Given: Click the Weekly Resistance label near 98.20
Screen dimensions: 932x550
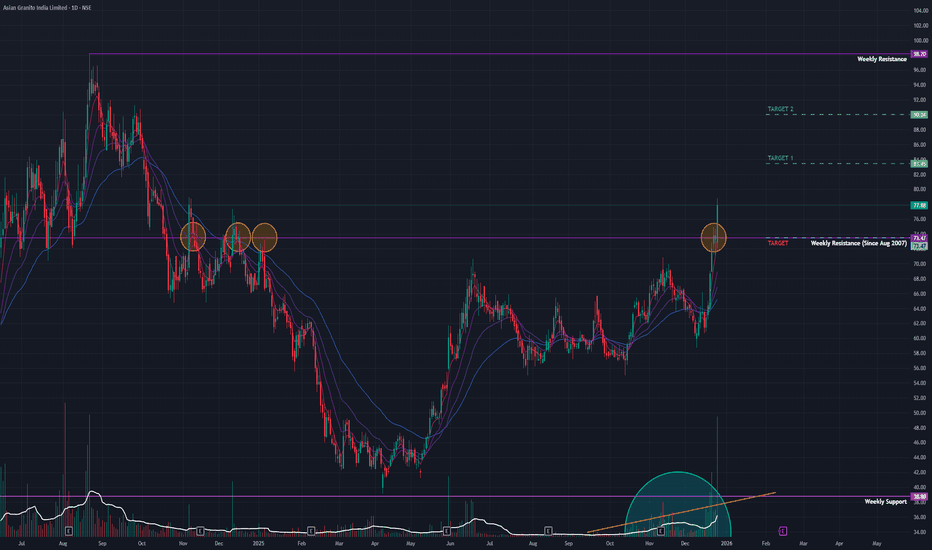Looking at the screenshot, I should tap(881, 59).
